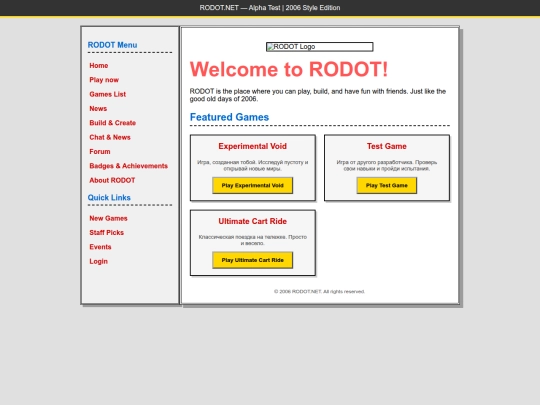This screenshot has width=540, height=405.
Task: View Badges & Achievements page
Action: [128, 166]
